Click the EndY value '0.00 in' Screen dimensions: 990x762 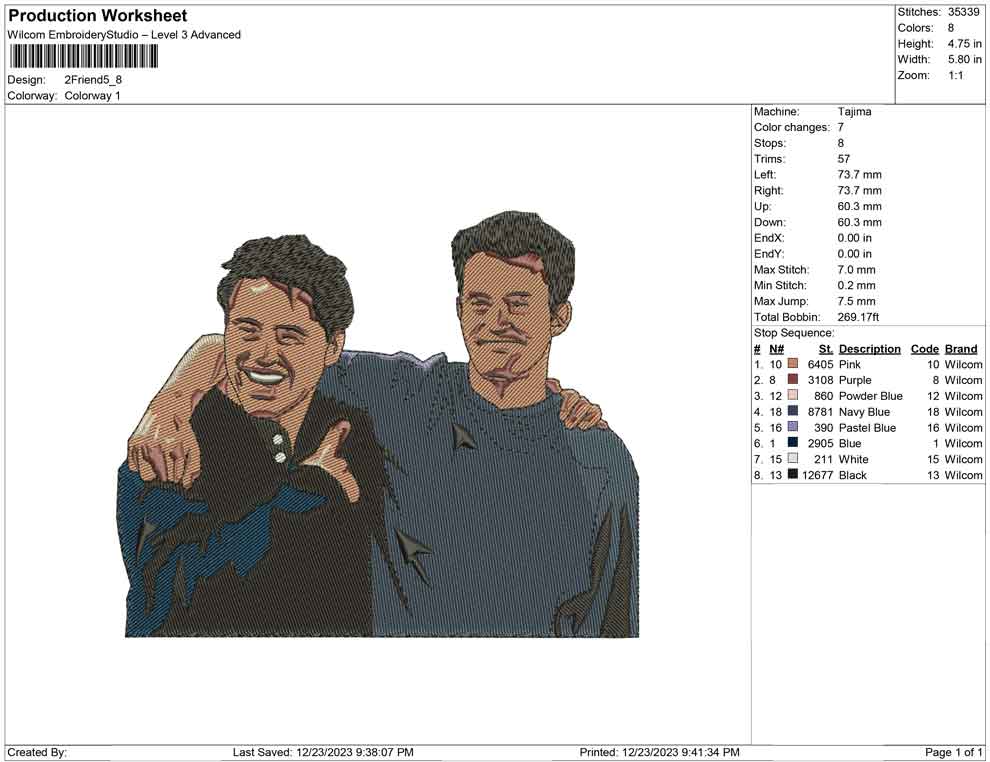pos(854,254)
